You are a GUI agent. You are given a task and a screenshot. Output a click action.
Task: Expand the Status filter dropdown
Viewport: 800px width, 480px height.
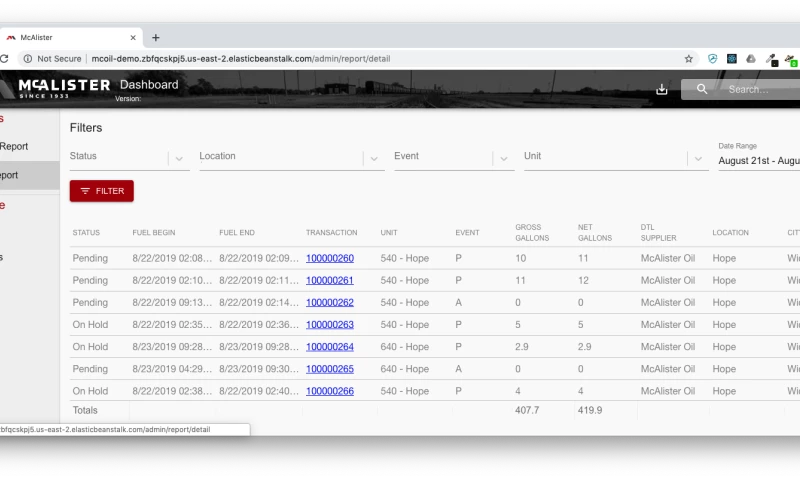click(179, 158)
